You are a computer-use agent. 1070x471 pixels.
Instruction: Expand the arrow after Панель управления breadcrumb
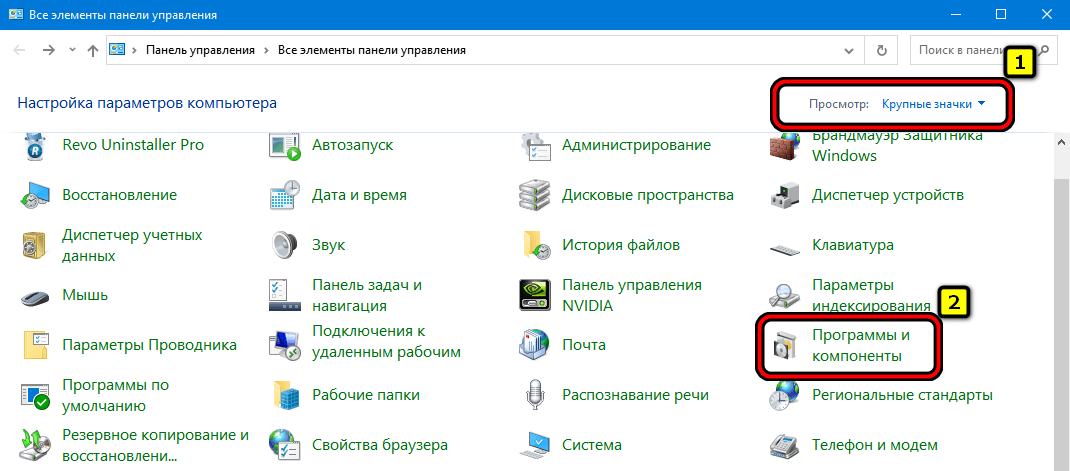coord(266,51)
